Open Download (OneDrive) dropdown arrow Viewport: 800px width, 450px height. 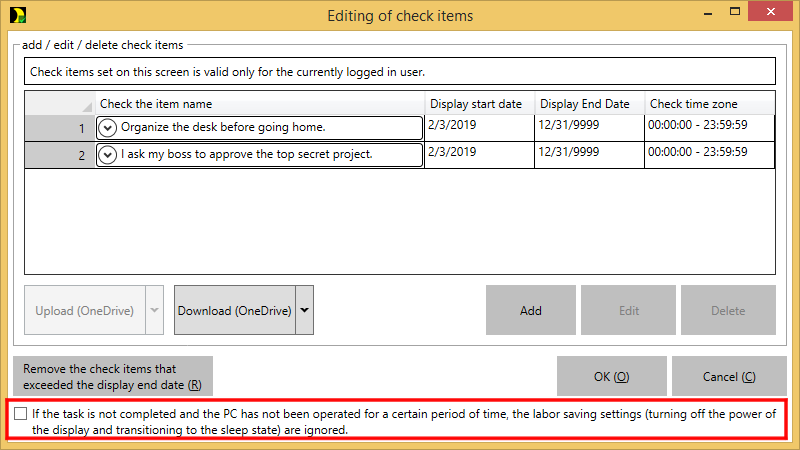(305, 311)
